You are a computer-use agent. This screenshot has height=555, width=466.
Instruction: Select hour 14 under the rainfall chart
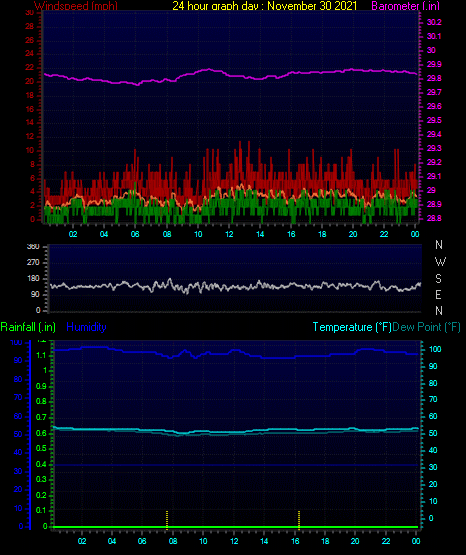tap(264, 541)
